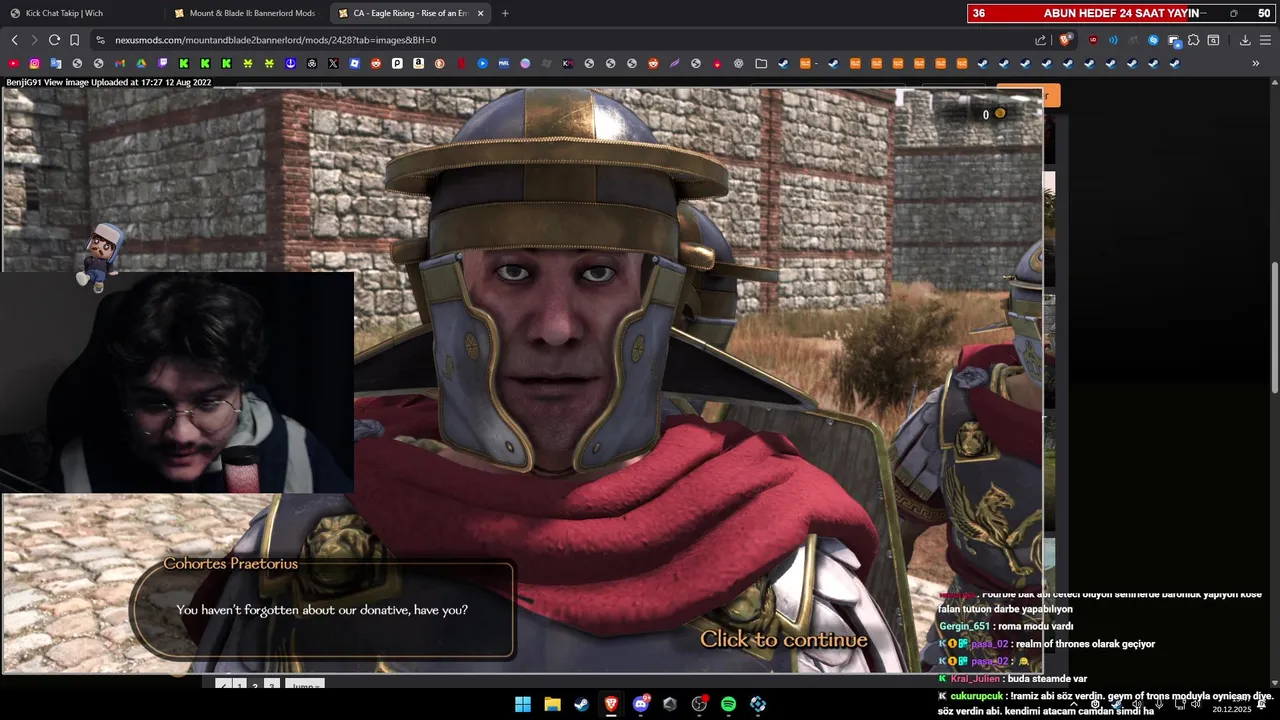1280x720 pixels.
Task: Open the browser Downloads panel
Action: (1245, 40)
